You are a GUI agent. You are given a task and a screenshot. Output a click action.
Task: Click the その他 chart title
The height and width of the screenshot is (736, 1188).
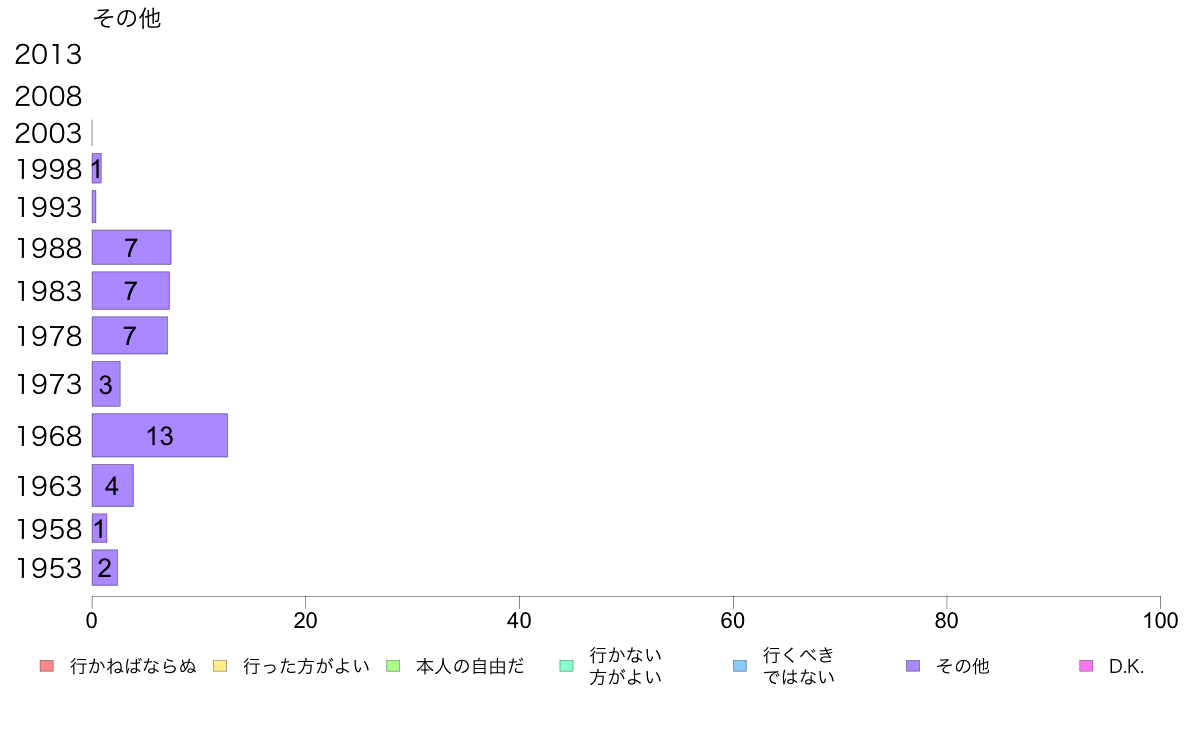(x=127, y=17)
